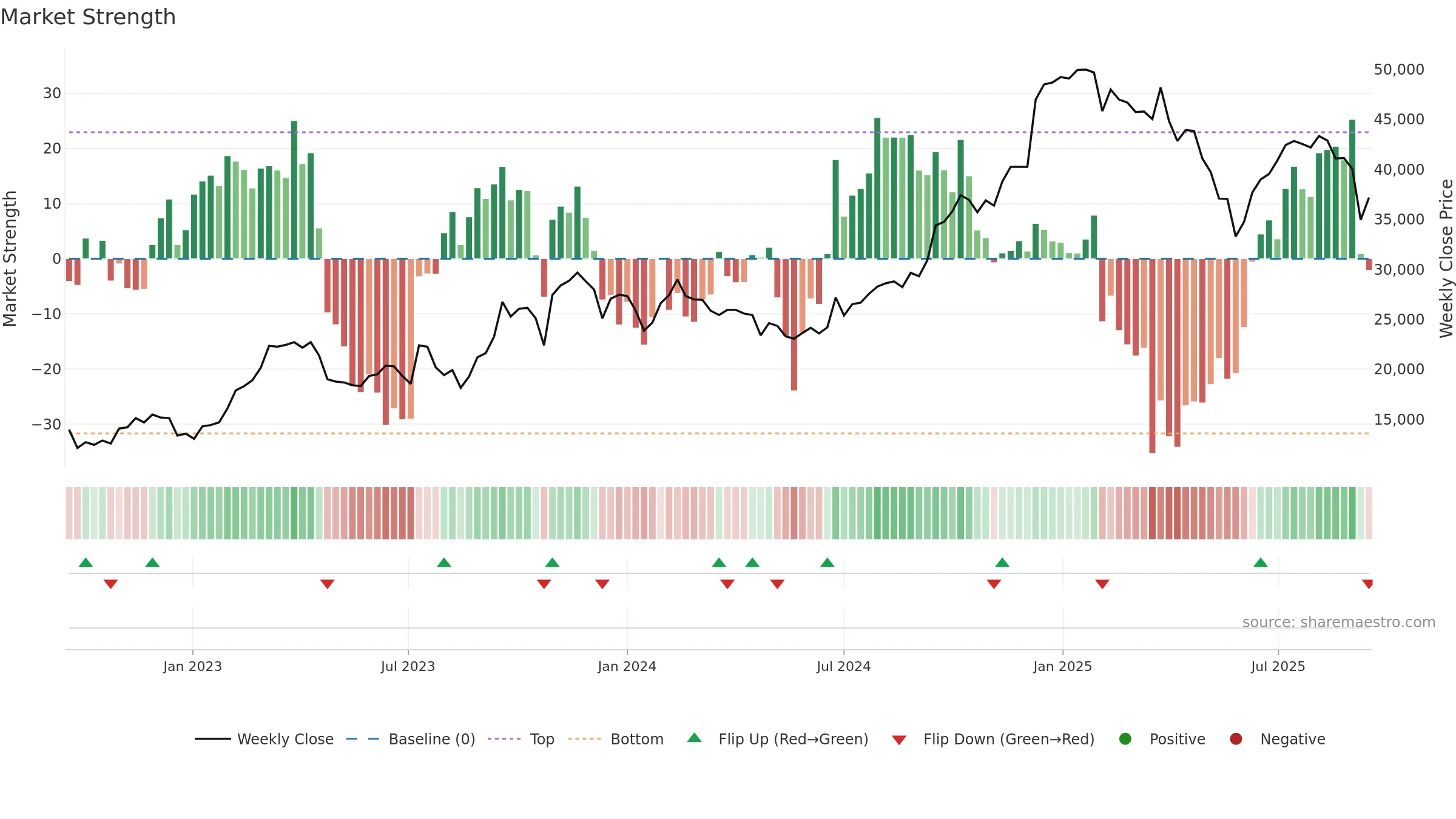Click the last red flip-down marker at far right

[x=1367, y=584]
